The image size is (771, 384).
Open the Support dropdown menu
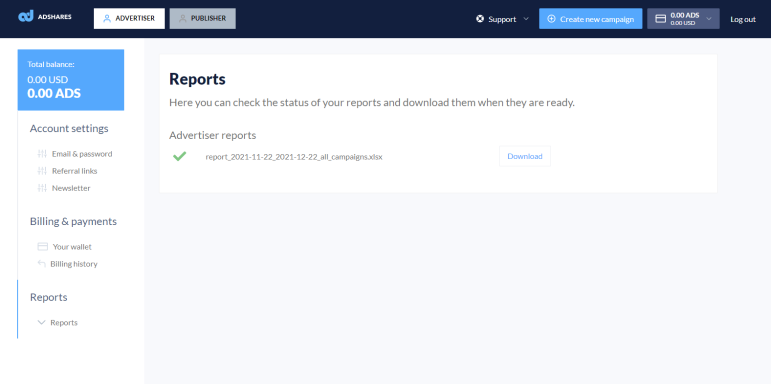coord(503,19)
